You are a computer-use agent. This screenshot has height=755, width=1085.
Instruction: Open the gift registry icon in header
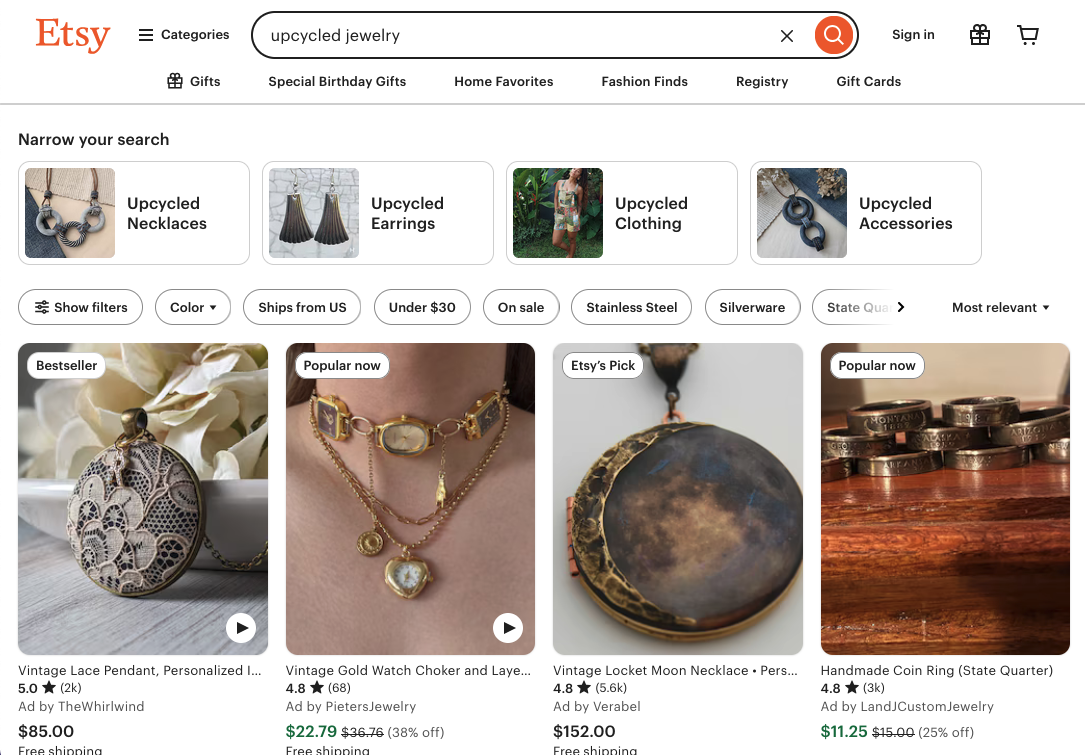[980, 35]
